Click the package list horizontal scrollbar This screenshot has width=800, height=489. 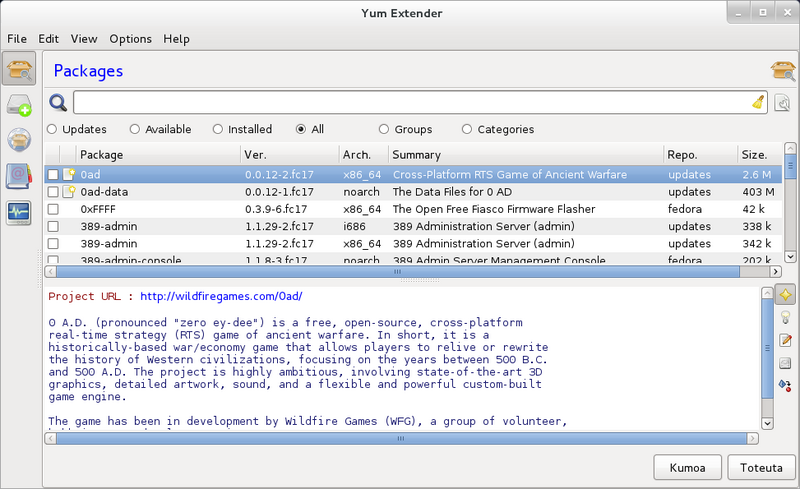tap(398, 271)
